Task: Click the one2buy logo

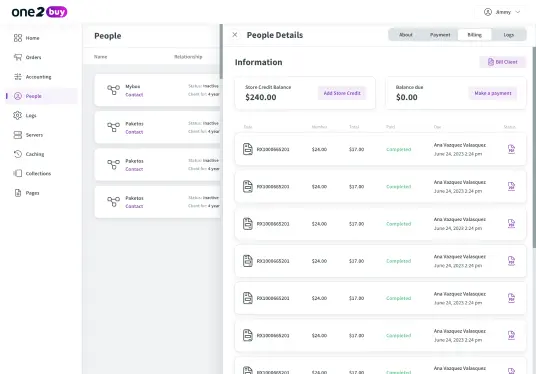Action: [39, 12]
